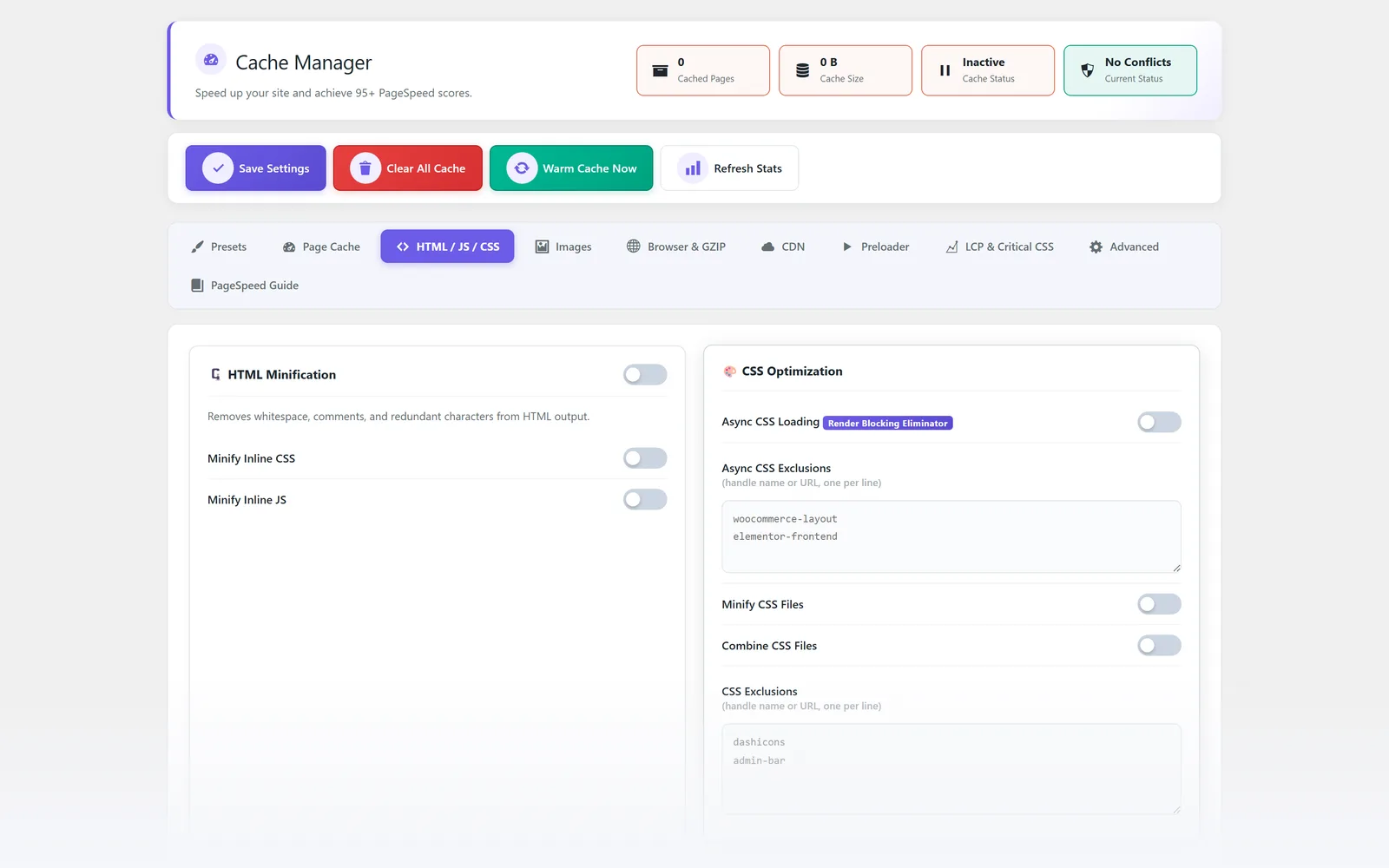1389x868 pixels.
Task: Click the trash icon in Clear All Cache
Action: tap(365, 168)
